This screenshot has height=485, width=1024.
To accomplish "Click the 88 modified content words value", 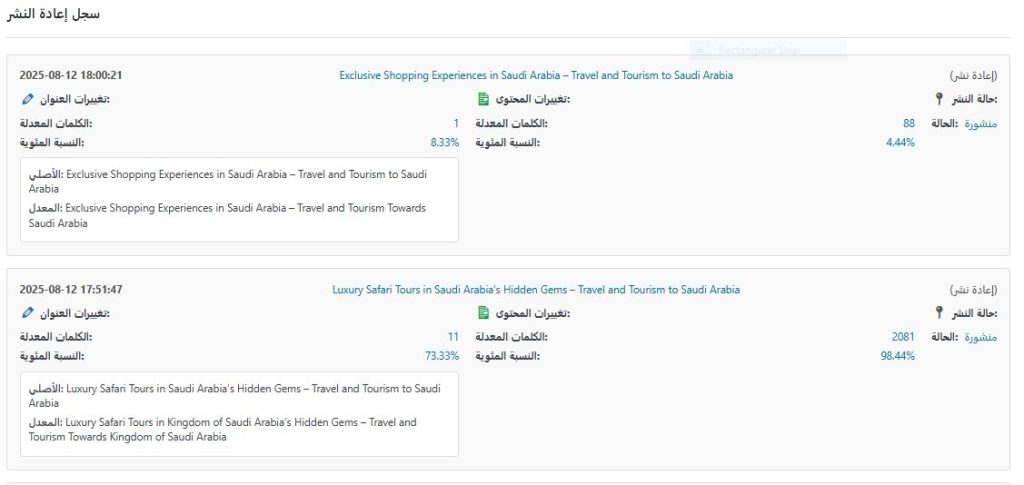I will [908, 123].
